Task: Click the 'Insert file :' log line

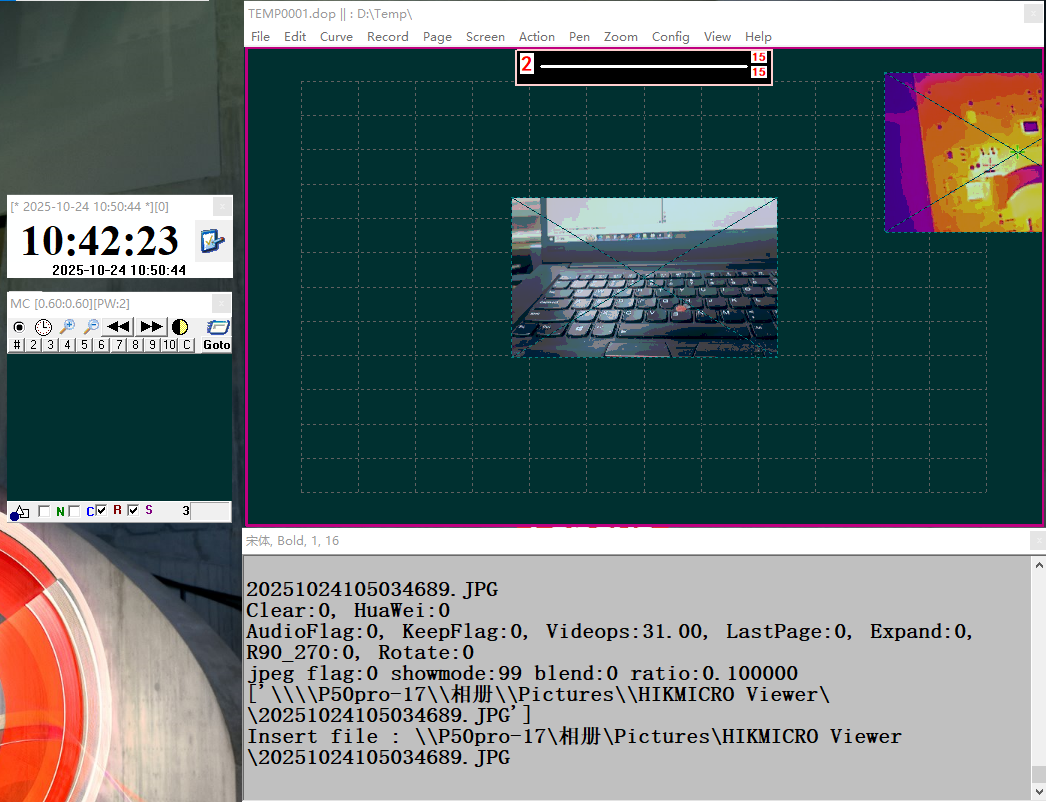Action: pyautogui.click(x=574, y=737)
